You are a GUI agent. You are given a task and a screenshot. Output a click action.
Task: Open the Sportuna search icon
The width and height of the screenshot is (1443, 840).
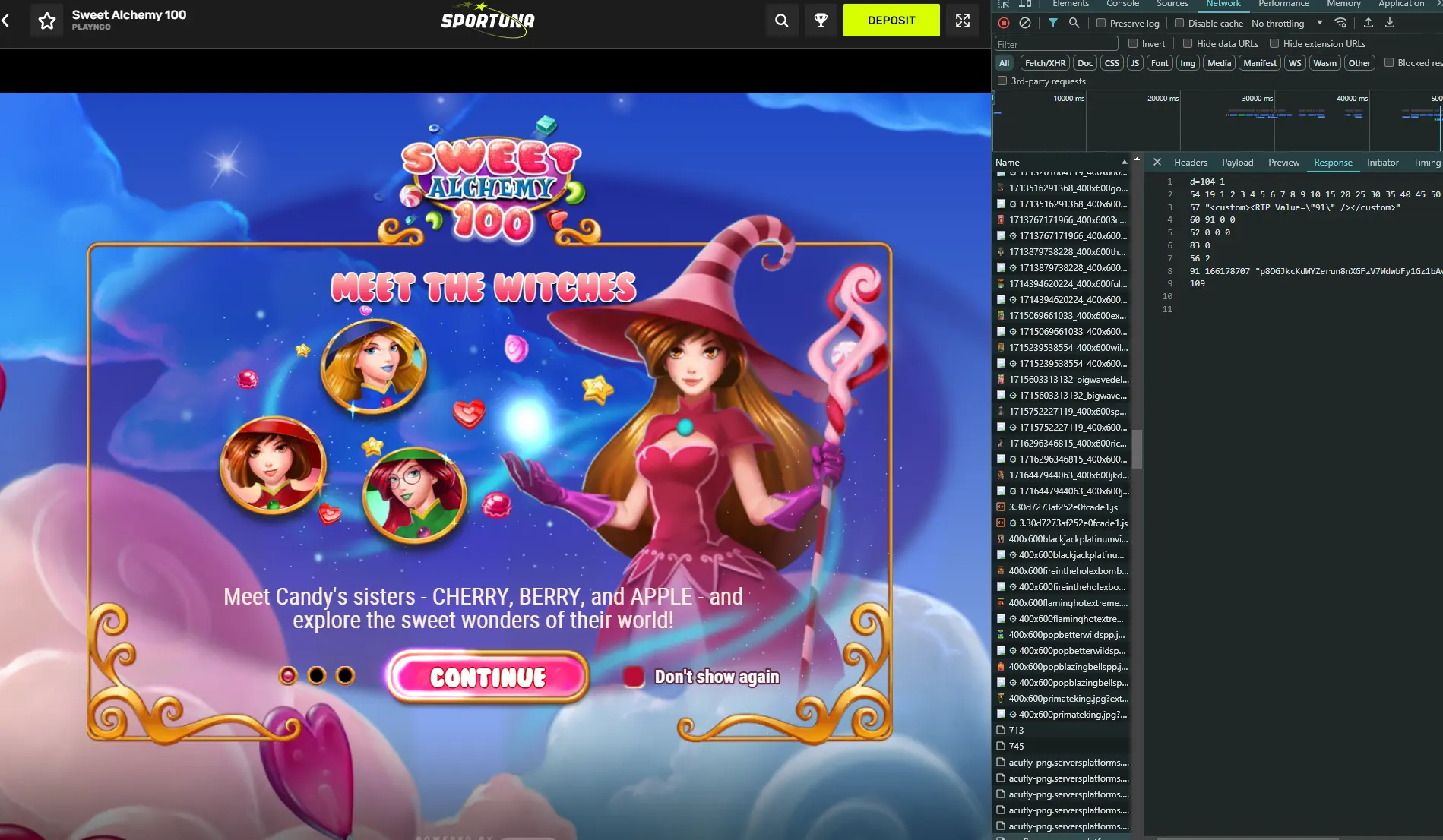pos(782,21)
